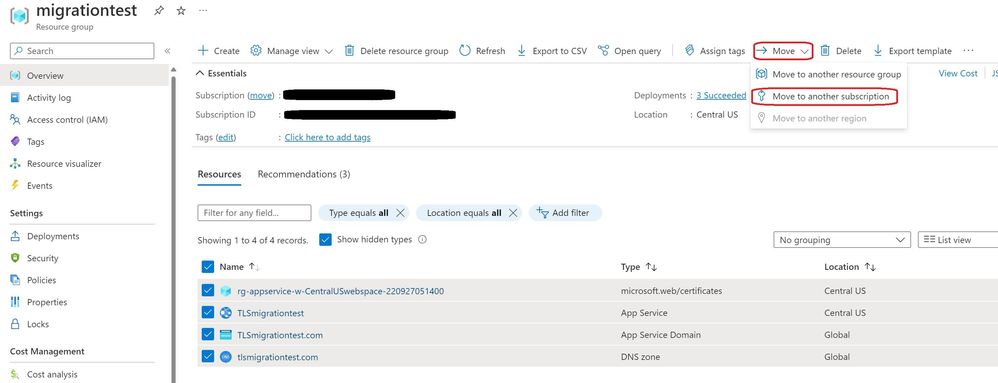Open Overview in the sidebar
This screenshot has width=998, height=383.
click(85, 76)
